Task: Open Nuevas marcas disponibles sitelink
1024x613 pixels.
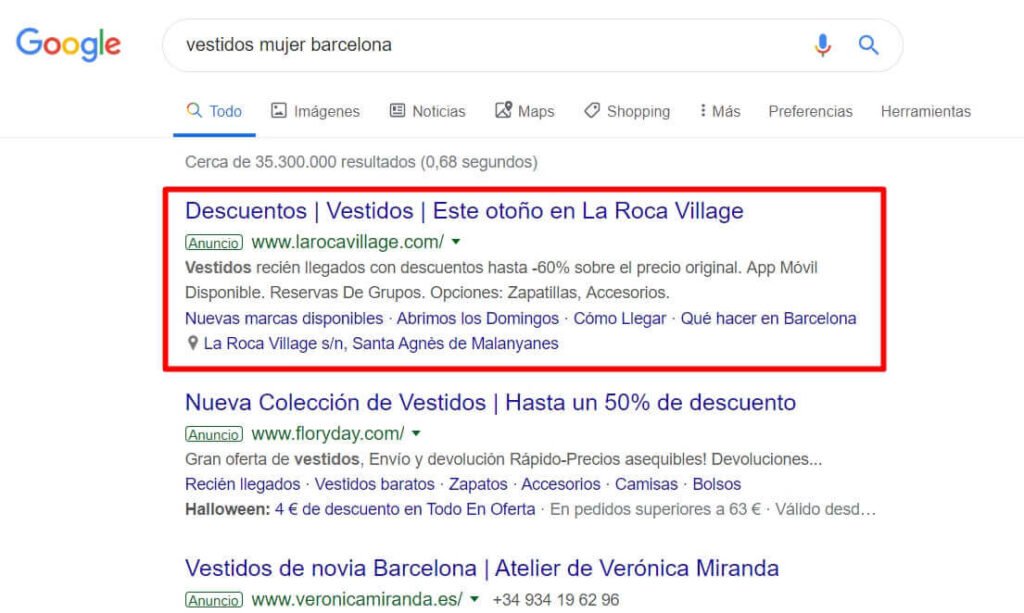Action: (x=284, y=319)
